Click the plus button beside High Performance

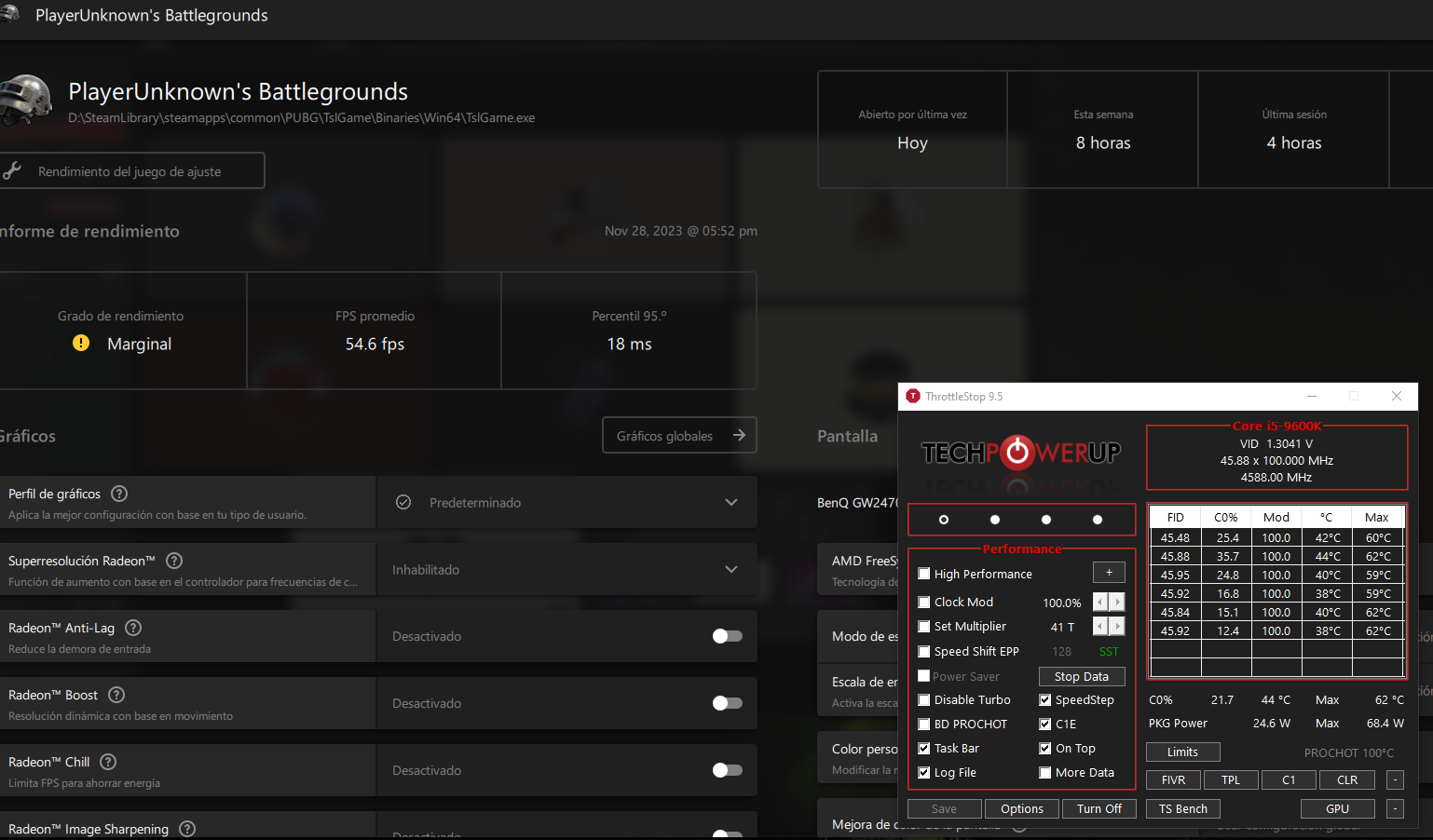1109,573
